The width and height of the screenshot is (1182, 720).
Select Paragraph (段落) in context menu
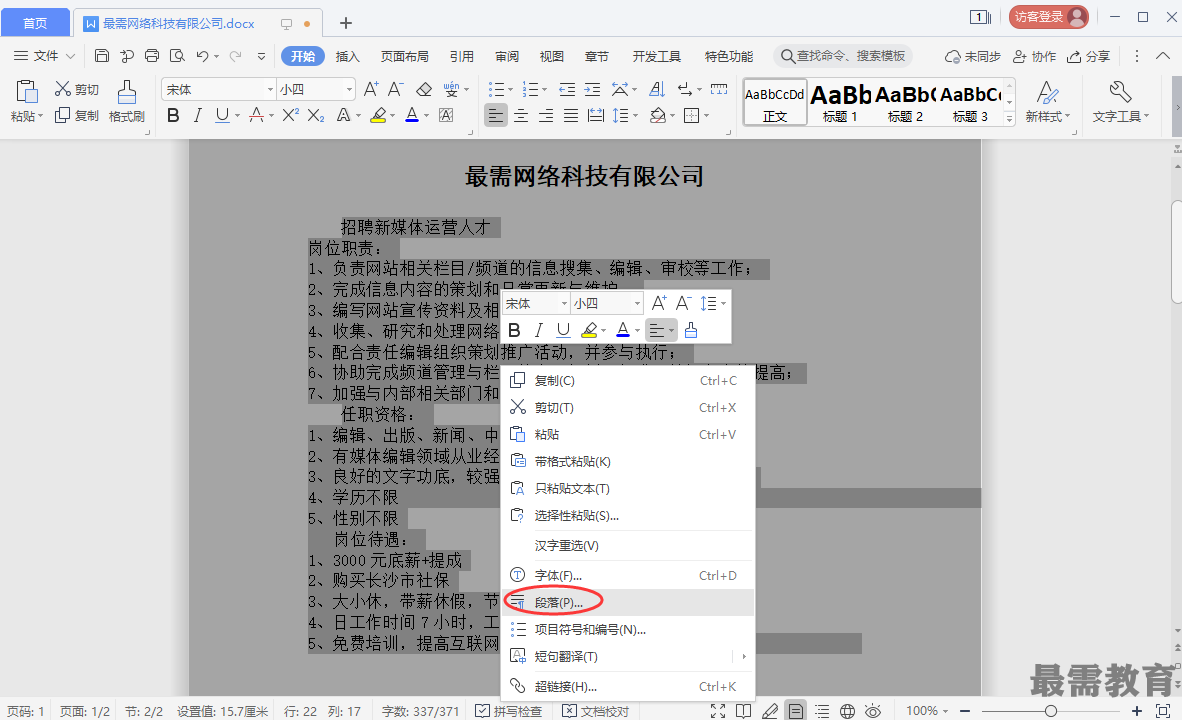coord(628,602)
